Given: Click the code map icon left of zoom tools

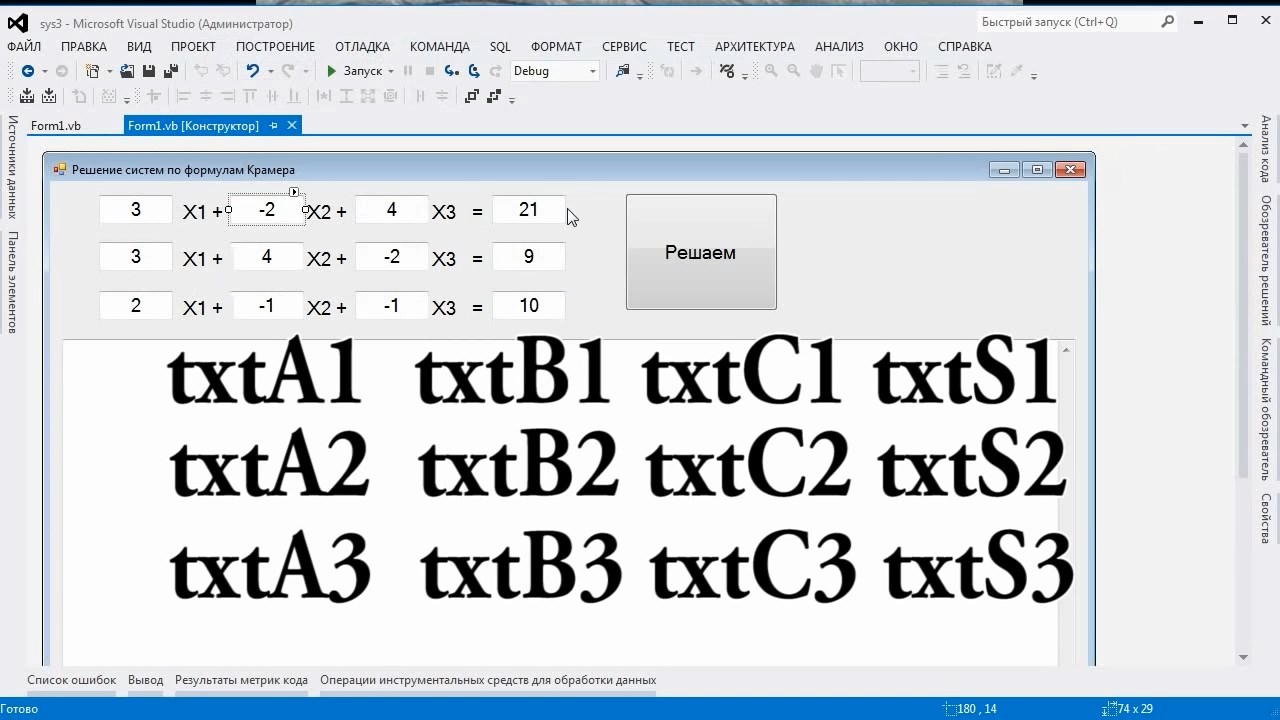Looking at the screenshot, I should 728,71.
